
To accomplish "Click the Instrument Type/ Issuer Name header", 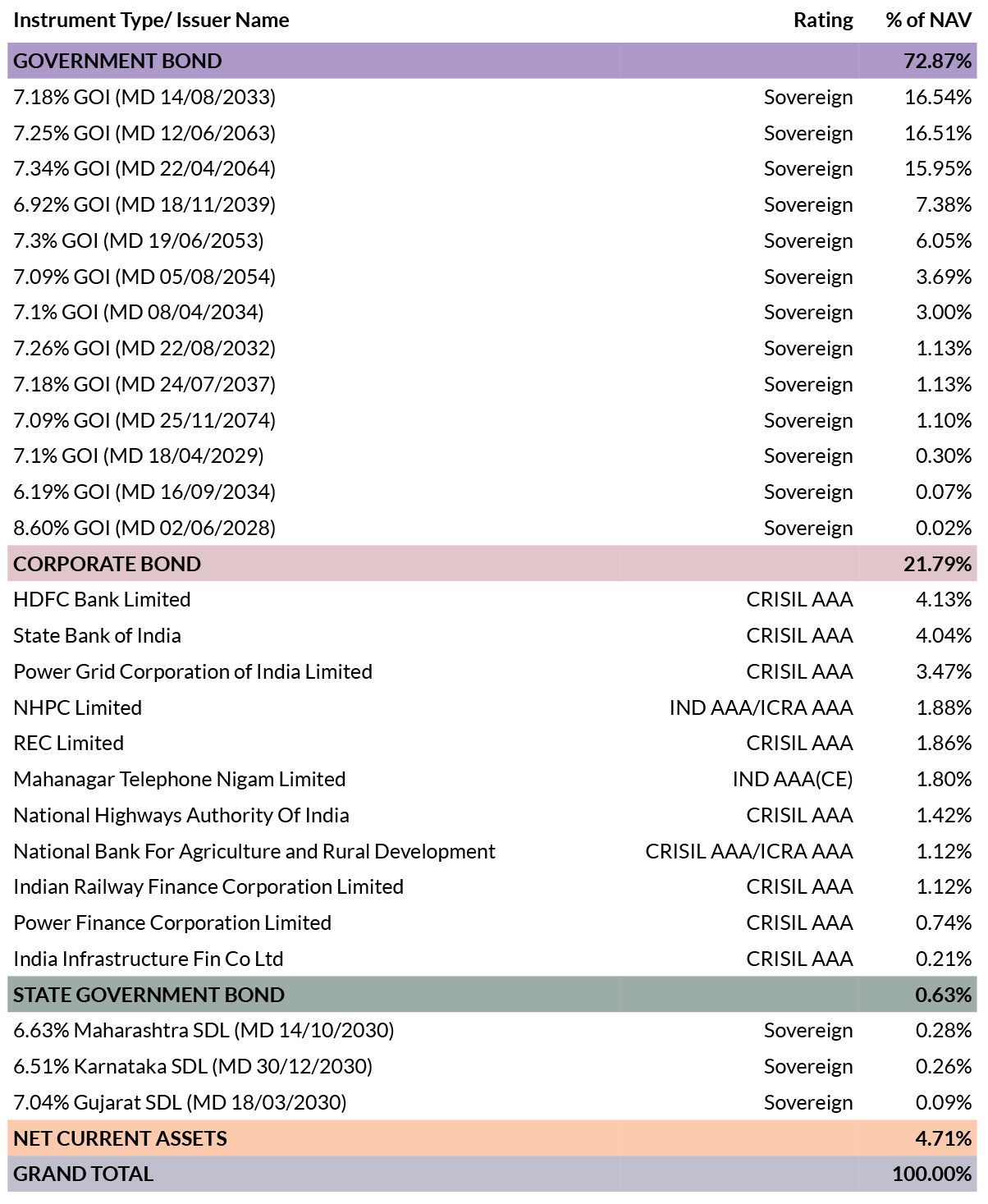I will click(x=151, y=21).
